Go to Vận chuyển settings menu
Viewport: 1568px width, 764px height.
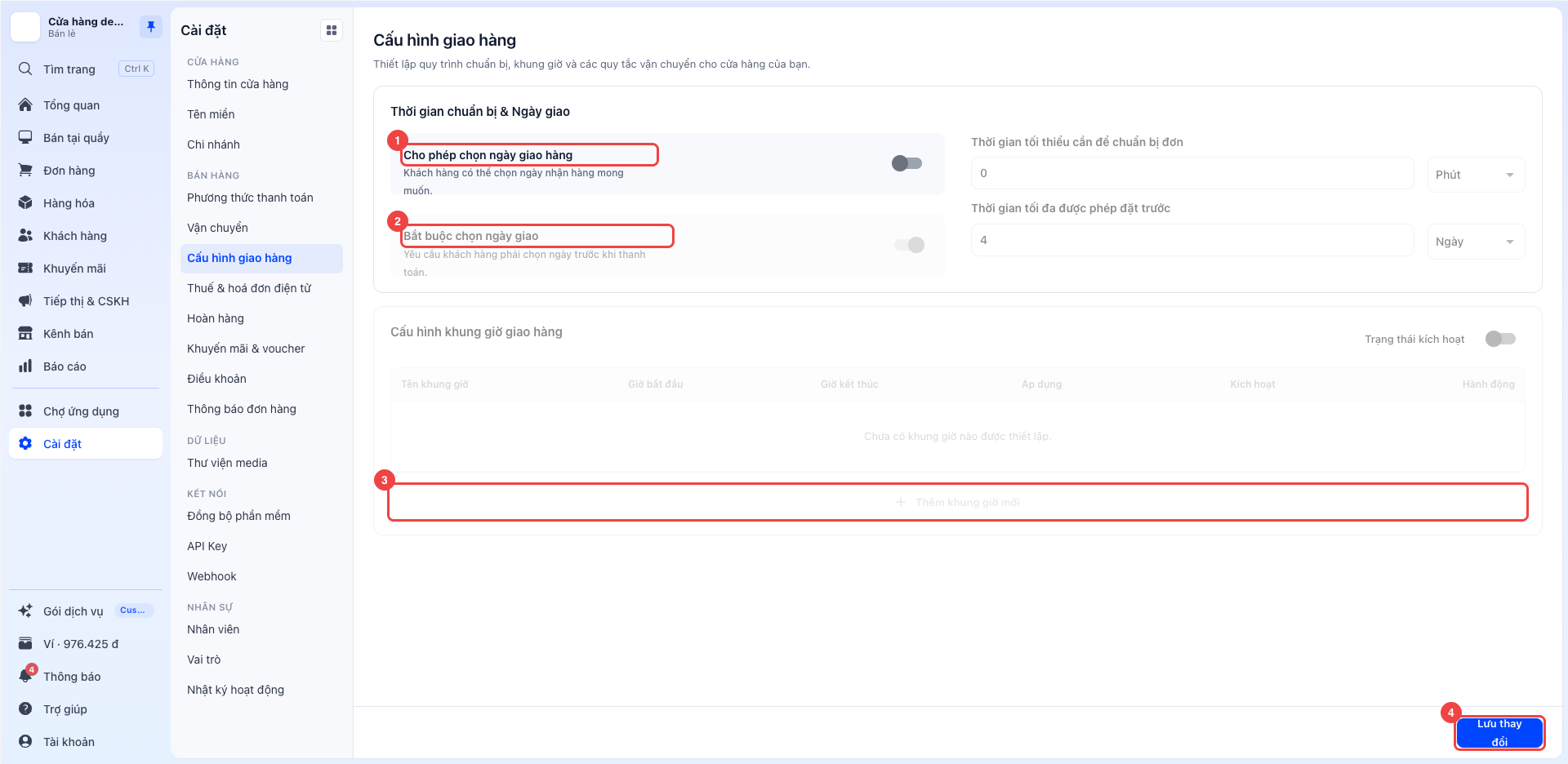tap(217, 228)
